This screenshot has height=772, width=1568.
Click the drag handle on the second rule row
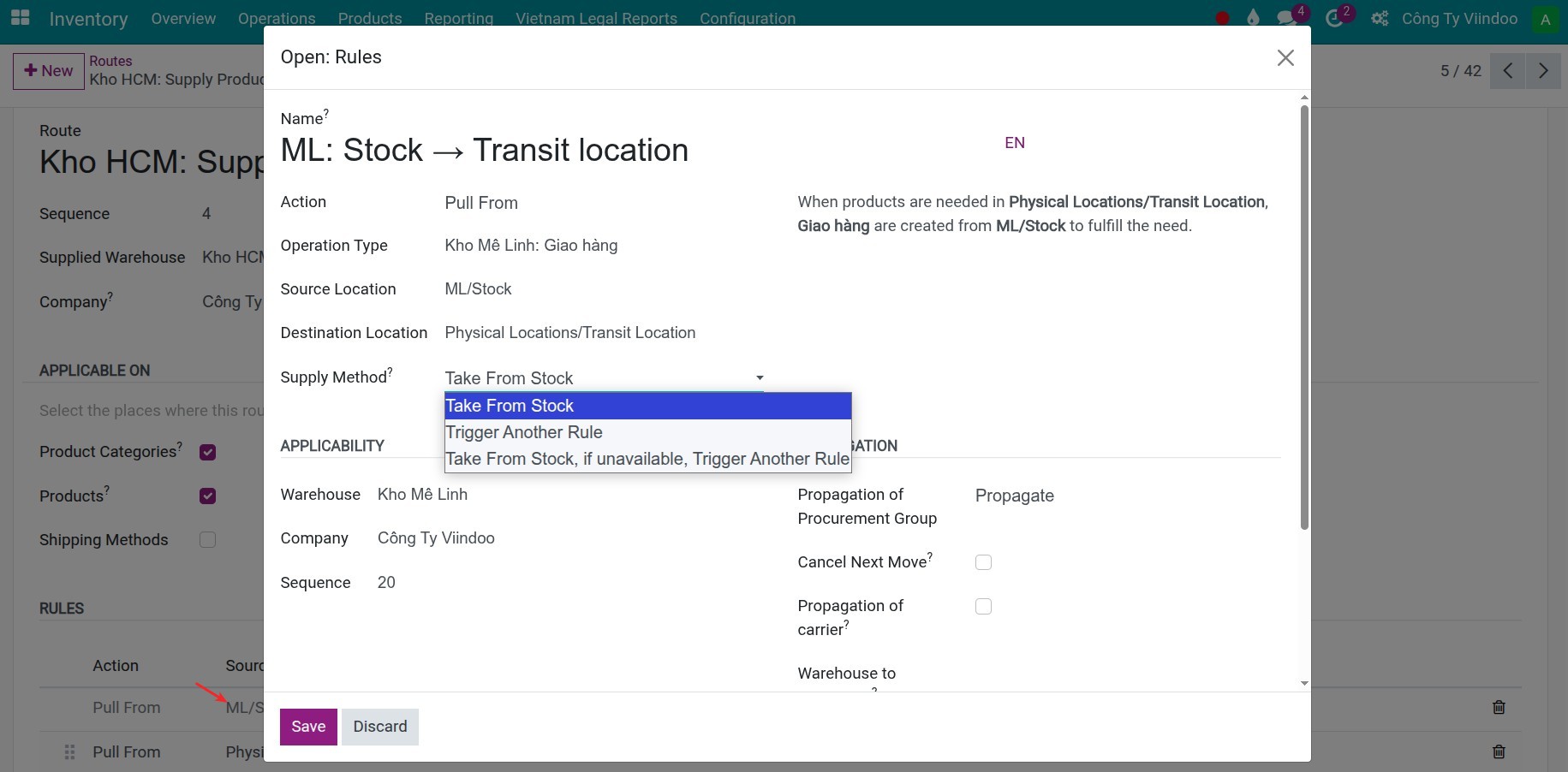69,752
